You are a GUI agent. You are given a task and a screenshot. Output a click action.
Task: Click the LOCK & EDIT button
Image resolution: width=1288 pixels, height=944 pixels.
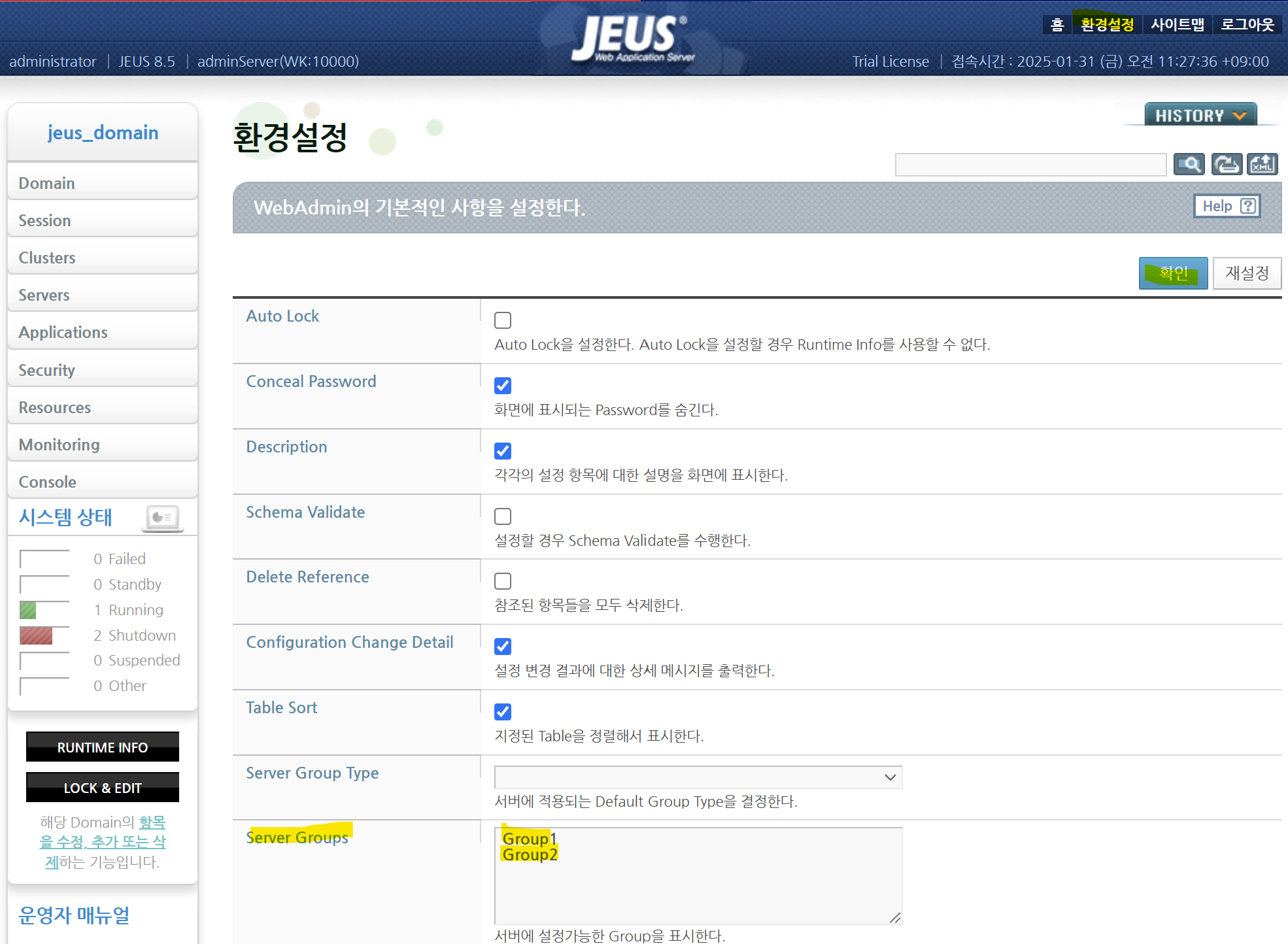(x=103, y=788)
